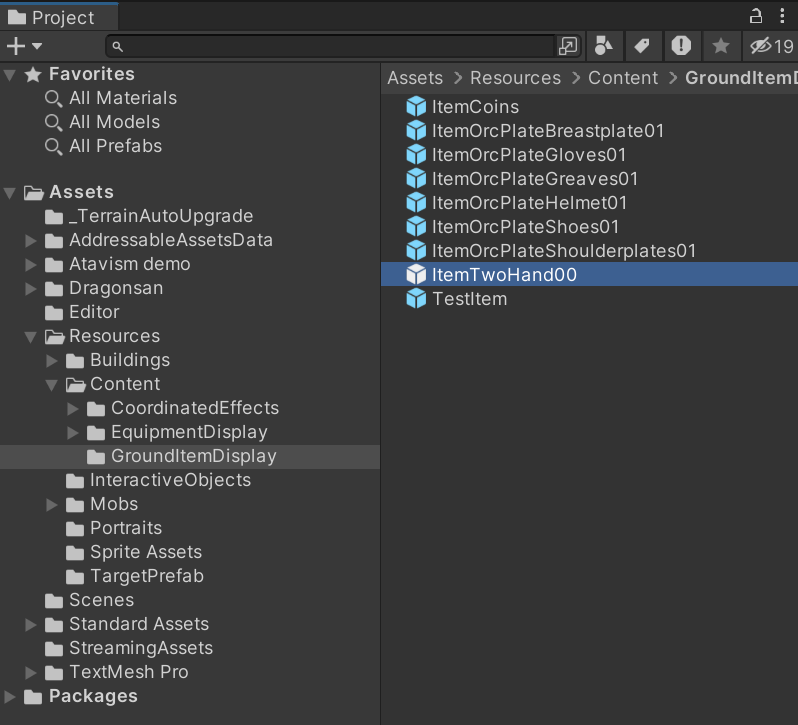Click the ItemCoins prefab cube icon
The image size is (798, 725).
click(416, 107)
